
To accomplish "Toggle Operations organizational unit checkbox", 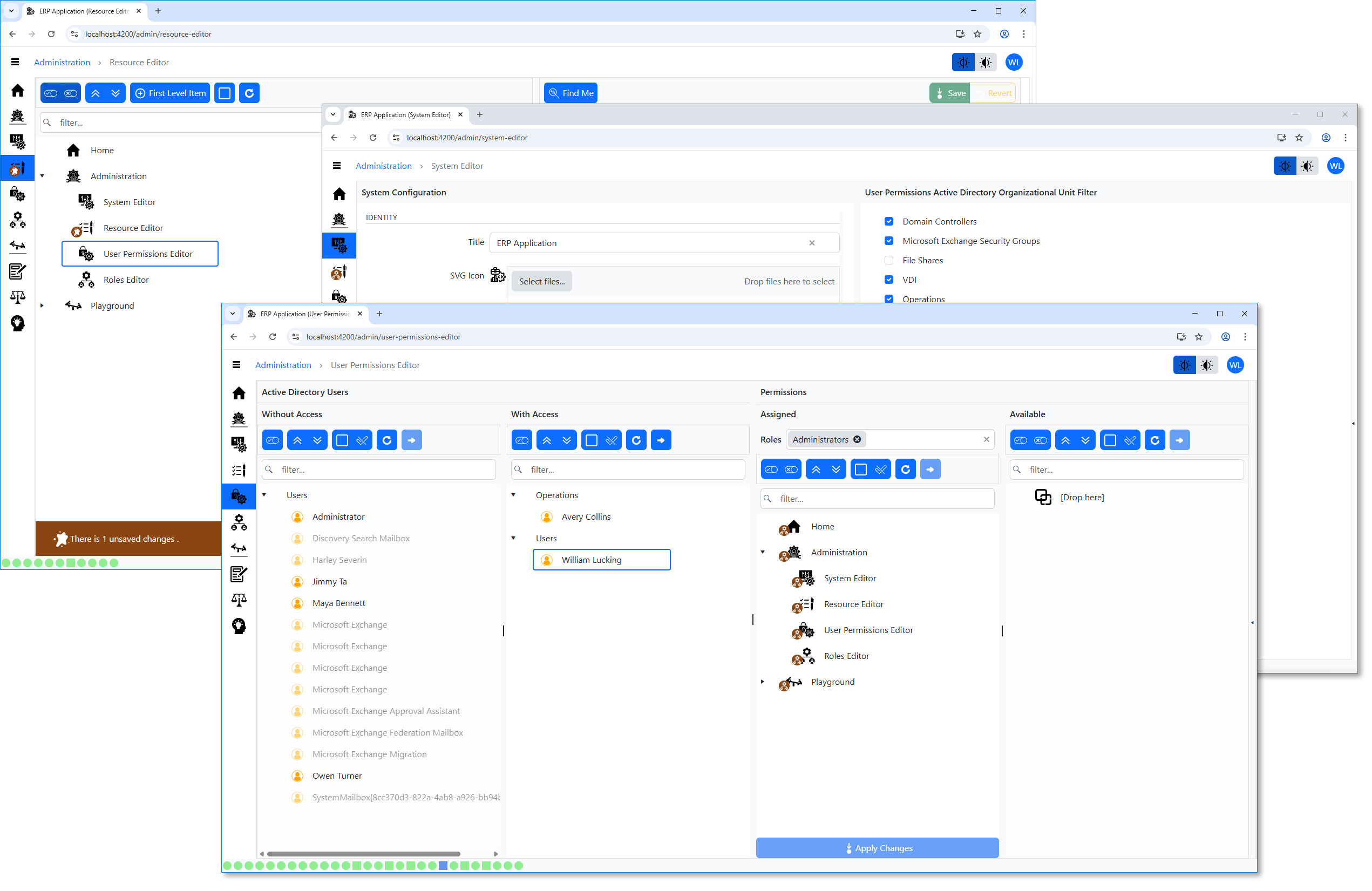I will 889,299.
